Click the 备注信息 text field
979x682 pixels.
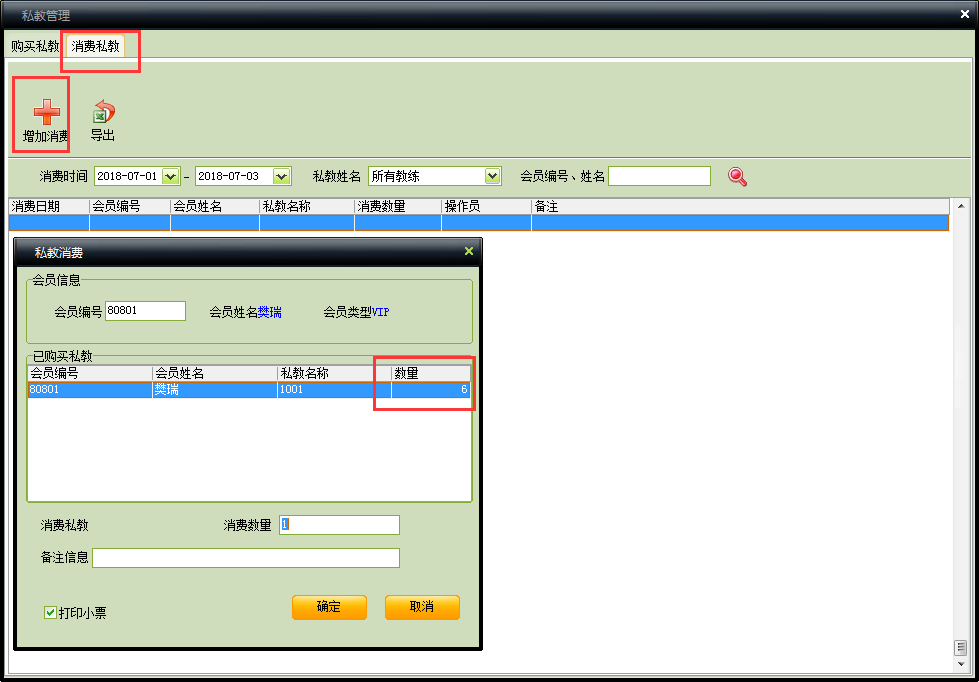pyautogui.click(x=245, y=558)
